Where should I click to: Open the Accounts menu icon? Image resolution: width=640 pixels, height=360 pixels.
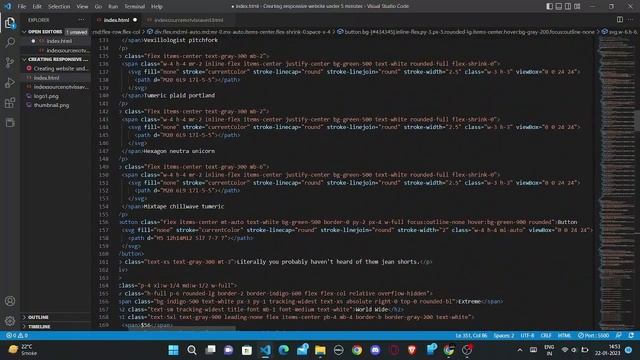click(x=10, y=301)
